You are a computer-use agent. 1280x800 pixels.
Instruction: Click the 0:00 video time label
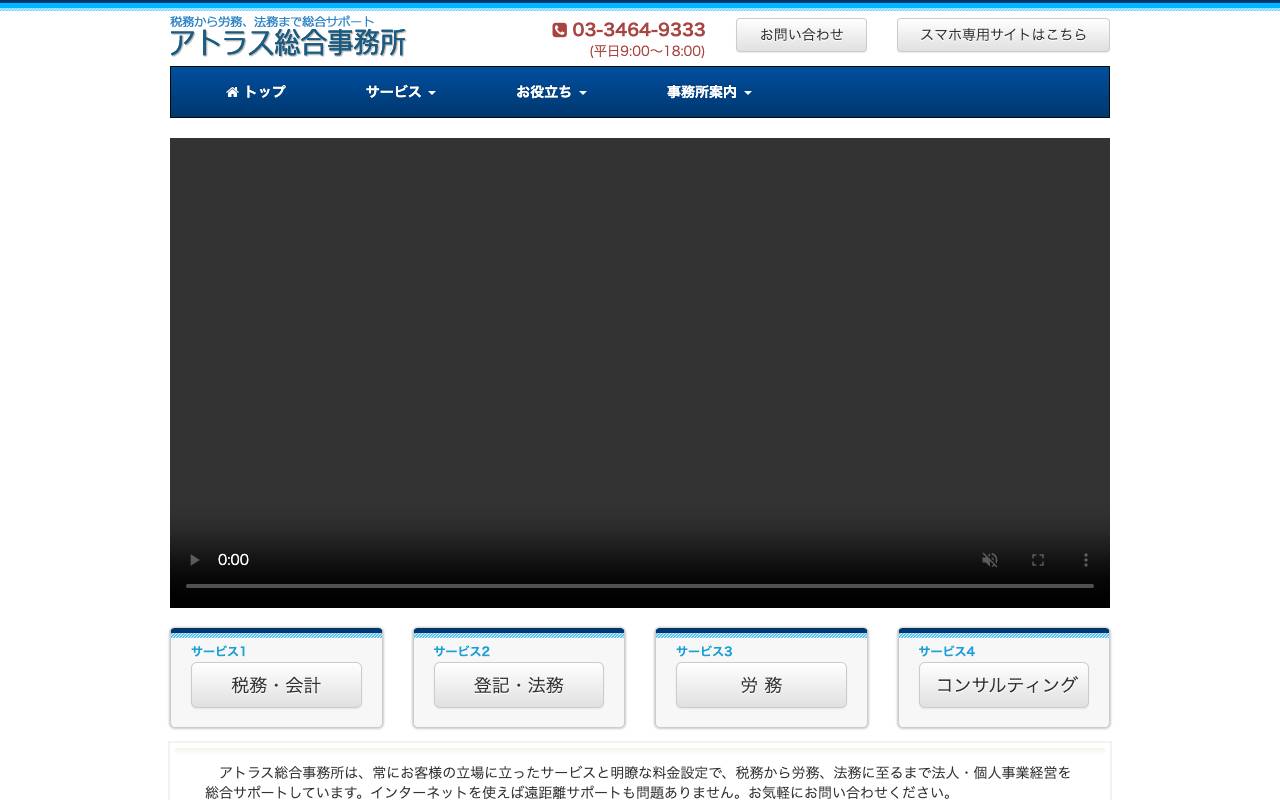[x=233, y=560]
